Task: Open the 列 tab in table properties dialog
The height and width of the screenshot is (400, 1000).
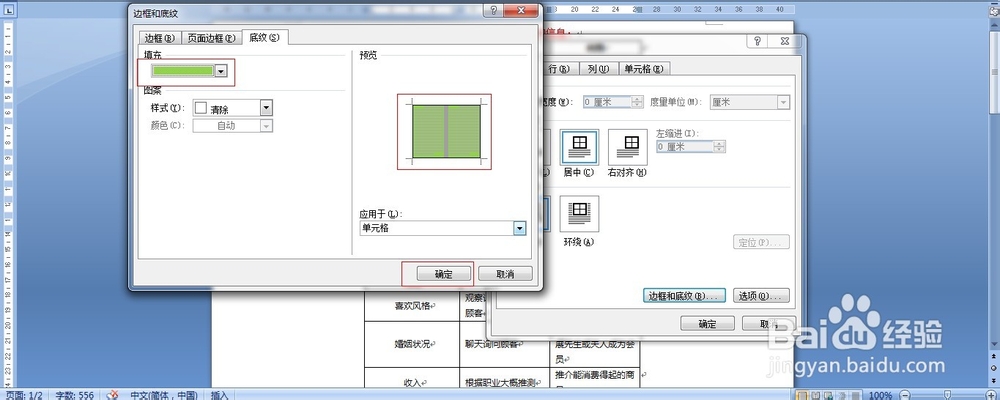Action: [x=598, y=69]
